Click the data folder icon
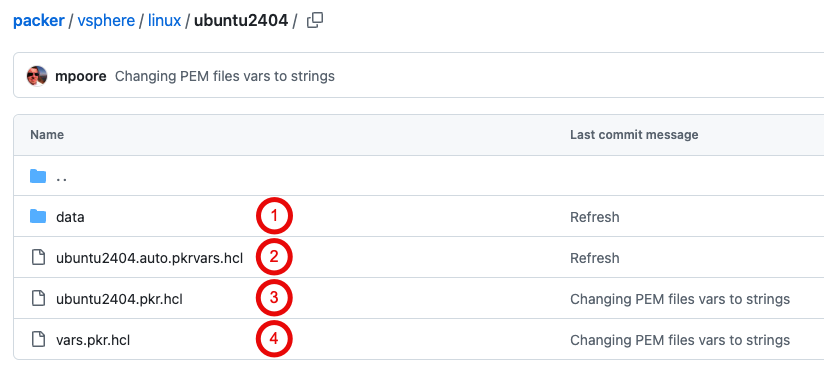 [x=38, y=216]
